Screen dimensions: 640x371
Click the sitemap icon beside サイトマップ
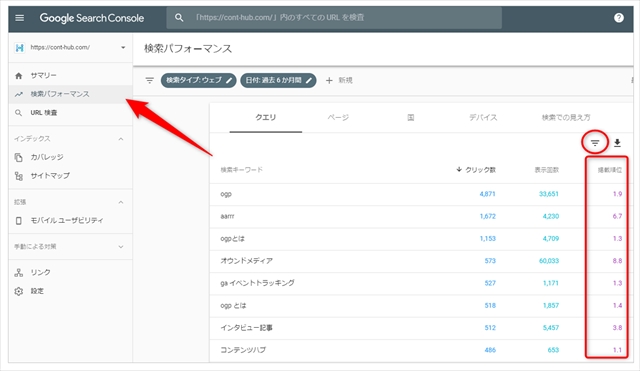pyautogui.click(x=19, y=176)
